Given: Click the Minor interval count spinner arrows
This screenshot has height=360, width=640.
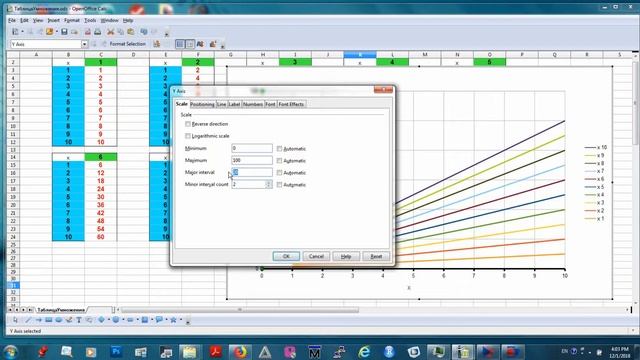Looking at the screenshot, I should click(x=269, y=184).
